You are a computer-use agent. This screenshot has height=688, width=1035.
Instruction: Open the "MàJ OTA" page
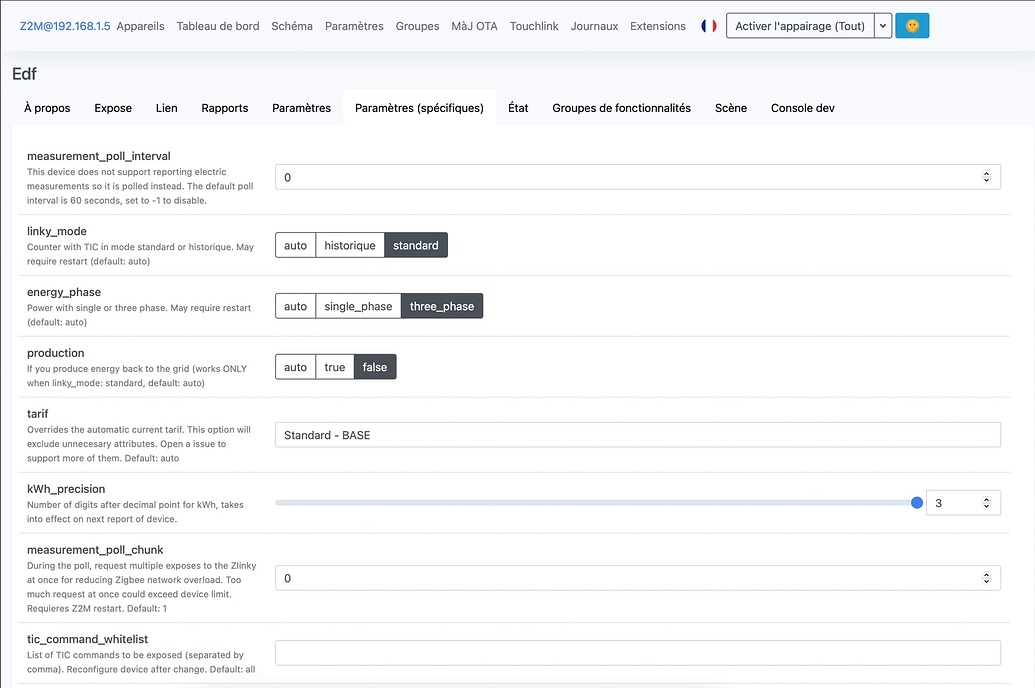pos(476,26)
